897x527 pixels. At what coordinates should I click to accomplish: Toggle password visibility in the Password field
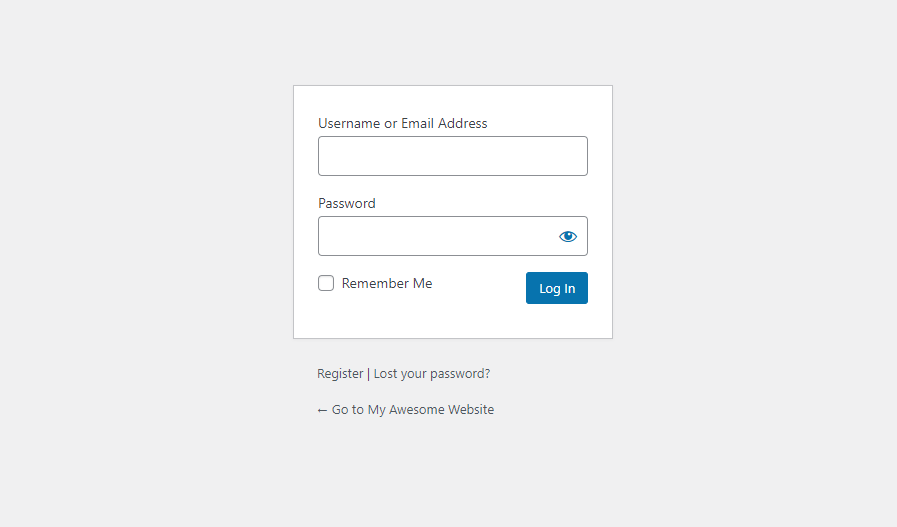click(568, 236)
